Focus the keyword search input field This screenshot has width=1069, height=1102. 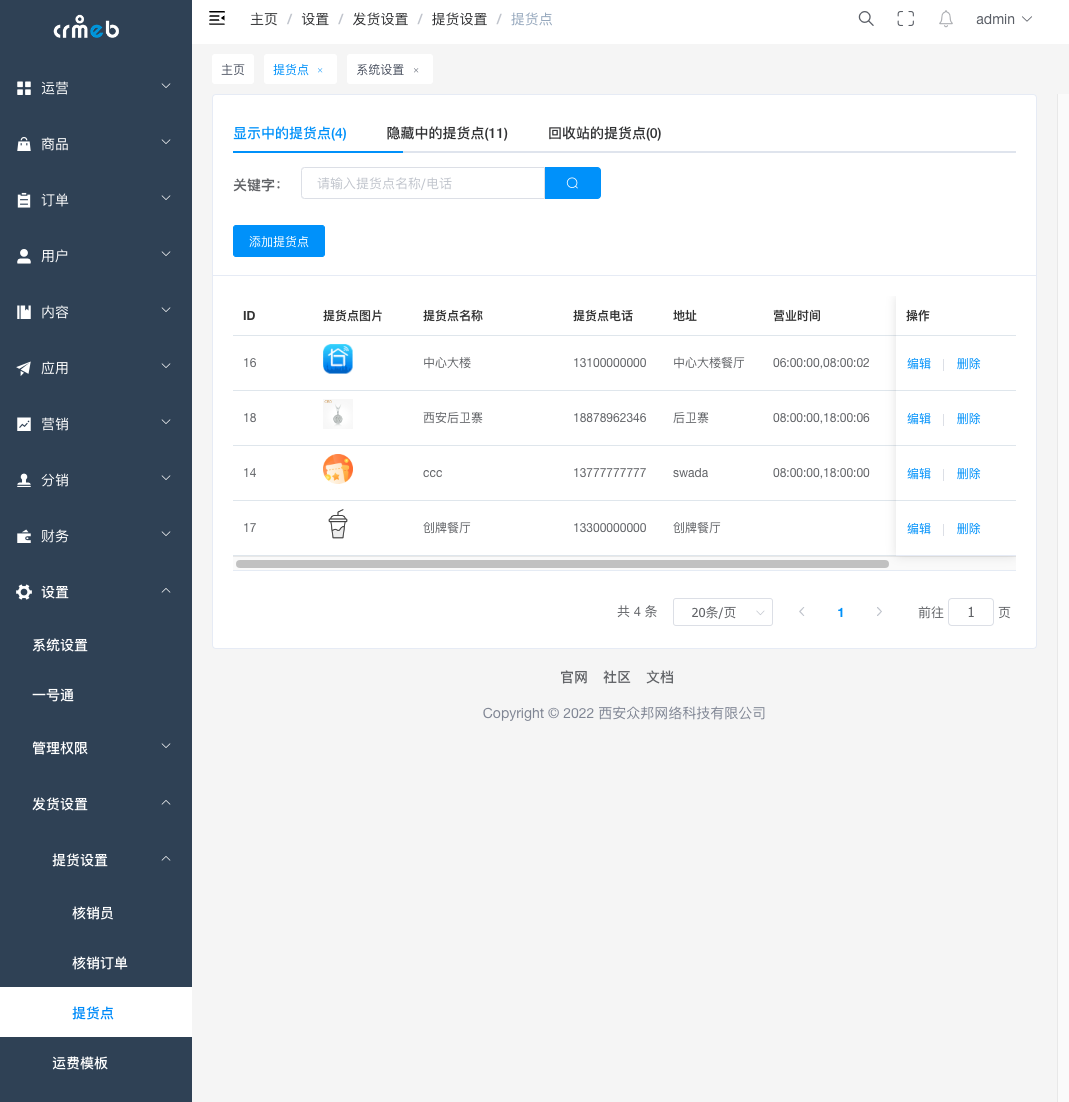[423, 183]
